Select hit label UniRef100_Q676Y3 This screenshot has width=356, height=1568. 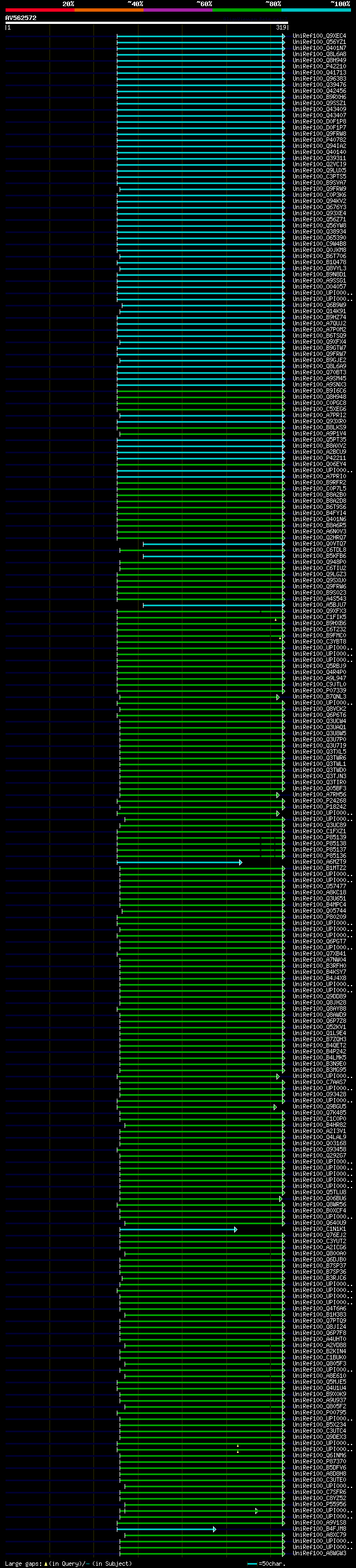click(x=319, y=207)
